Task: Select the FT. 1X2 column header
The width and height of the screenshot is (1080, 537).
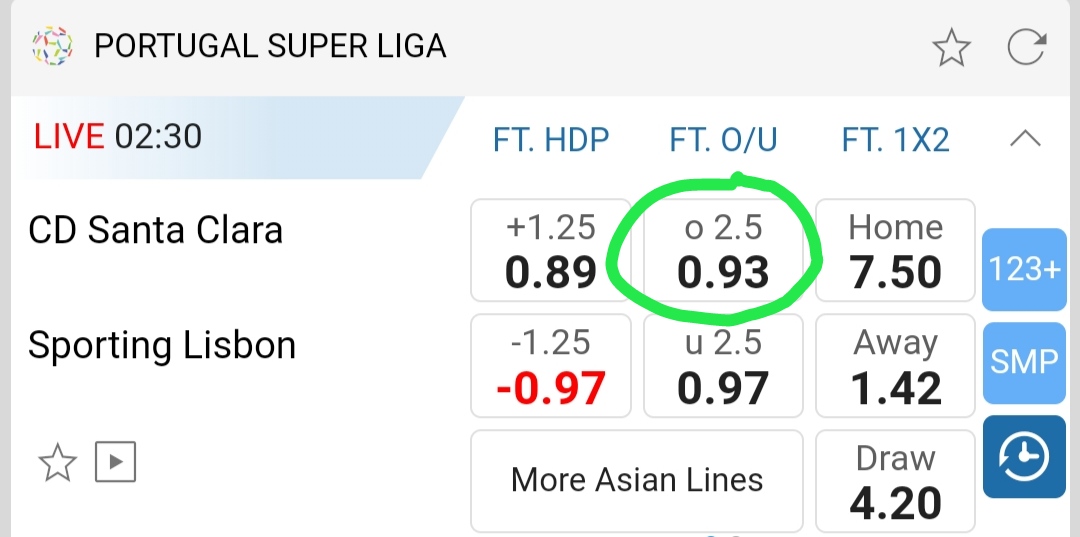Action: 895,140
